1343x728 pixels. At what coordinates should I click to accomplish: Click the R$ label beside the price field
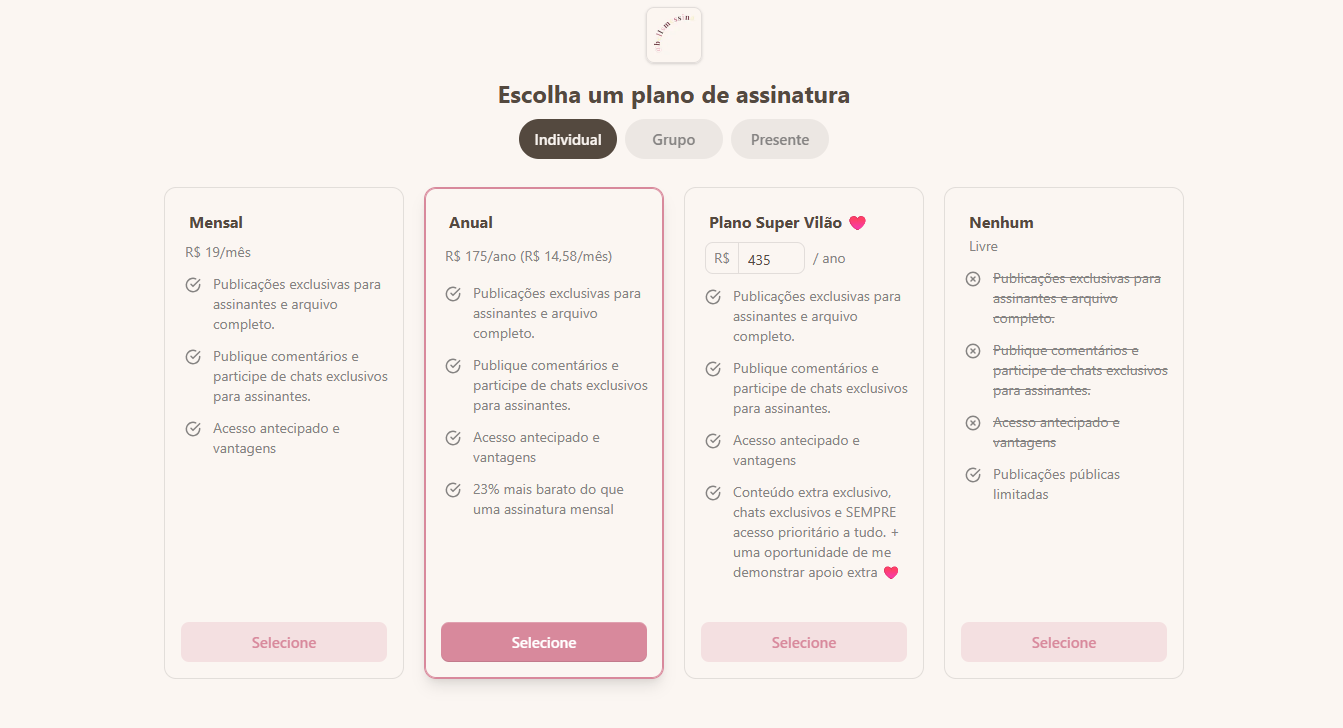click(x=720, y=258)
